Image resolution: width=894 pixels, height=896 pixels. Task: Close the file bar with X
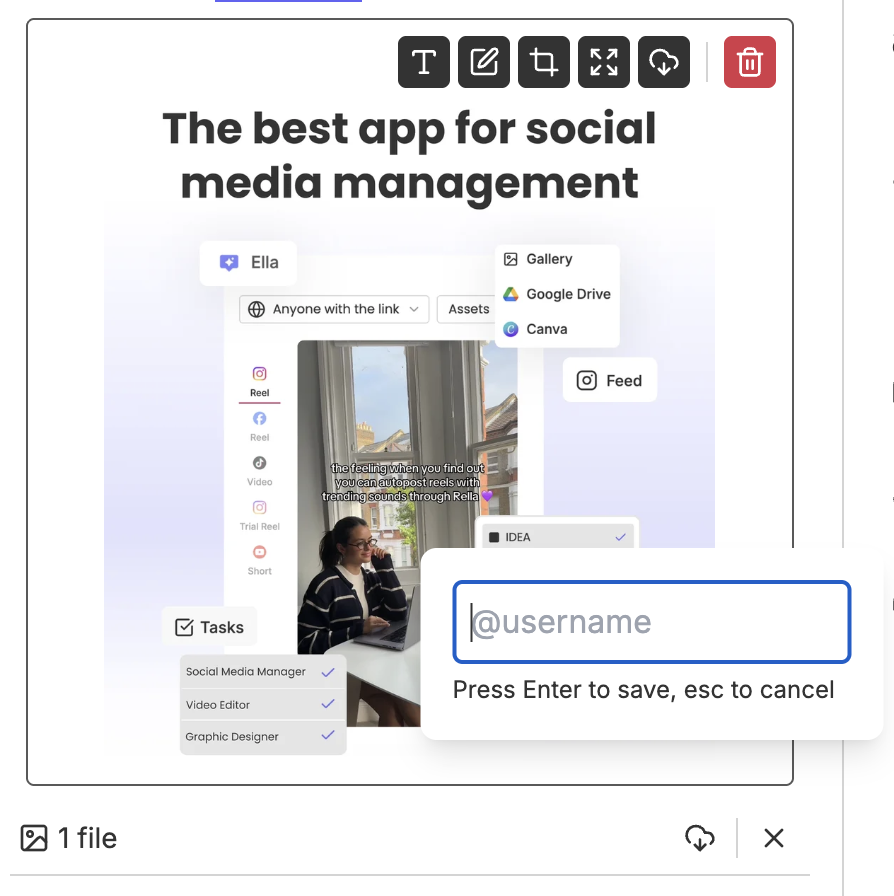pyautogui.click(x=773, y=838)
